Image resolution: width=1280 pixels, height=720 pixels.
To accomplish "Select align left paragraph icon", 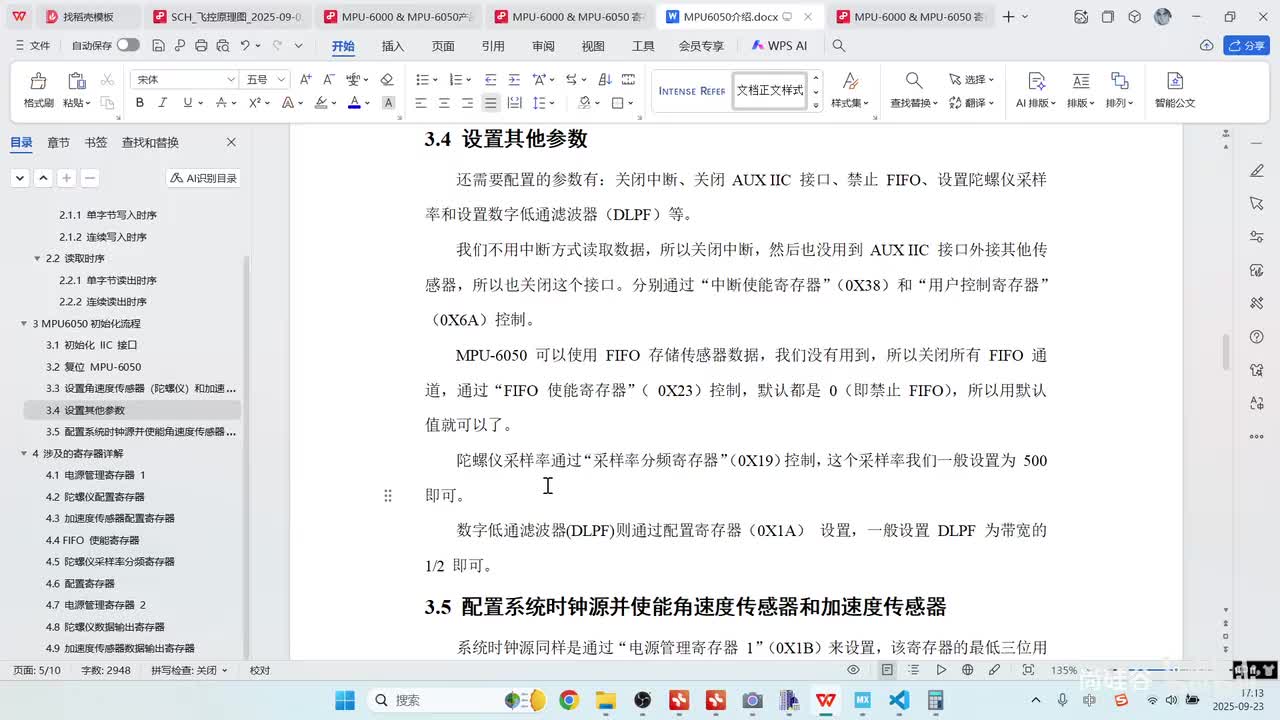I will [x=421, y=103].
